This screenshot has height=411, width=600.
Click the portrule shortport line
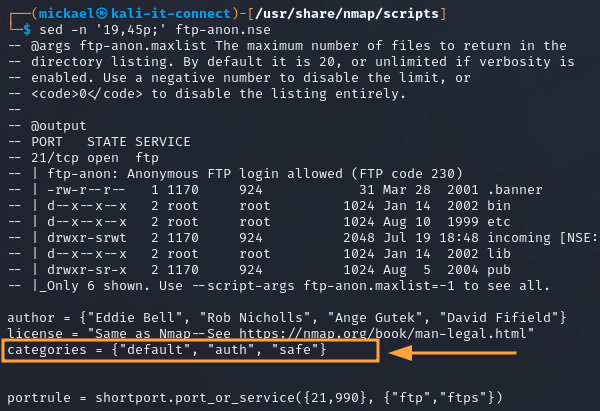pos(252,398)
